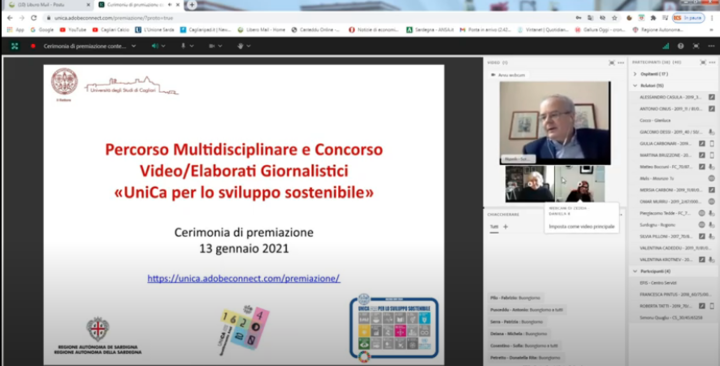The height and width of the screenshot is (366, 720).
Task: Select the Tutti chat tab
Action: [x=494, y=227]
